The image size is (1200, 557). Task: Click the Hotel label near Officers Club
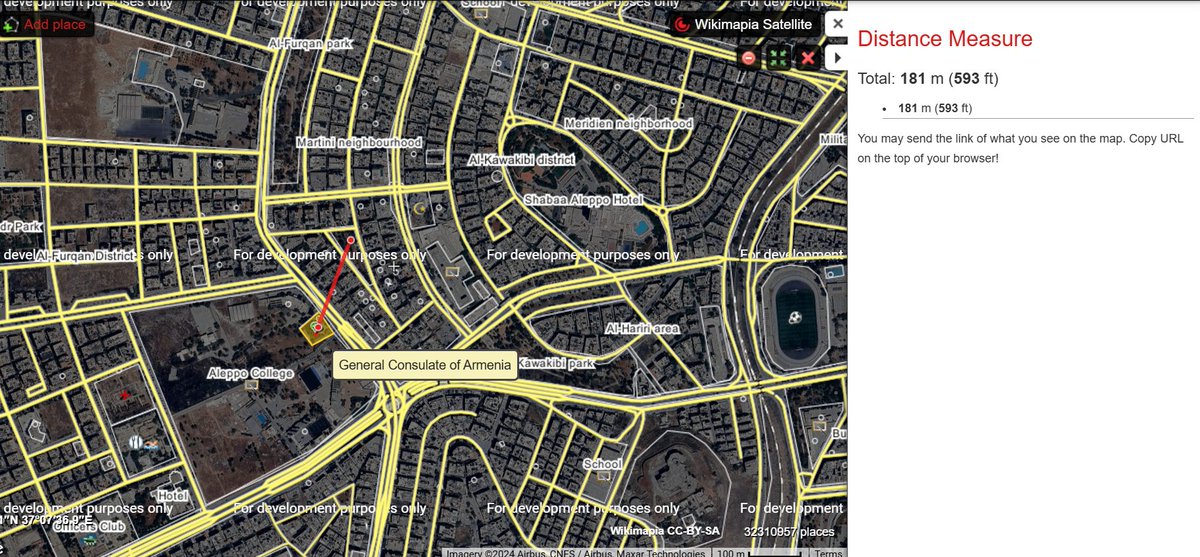172,496
